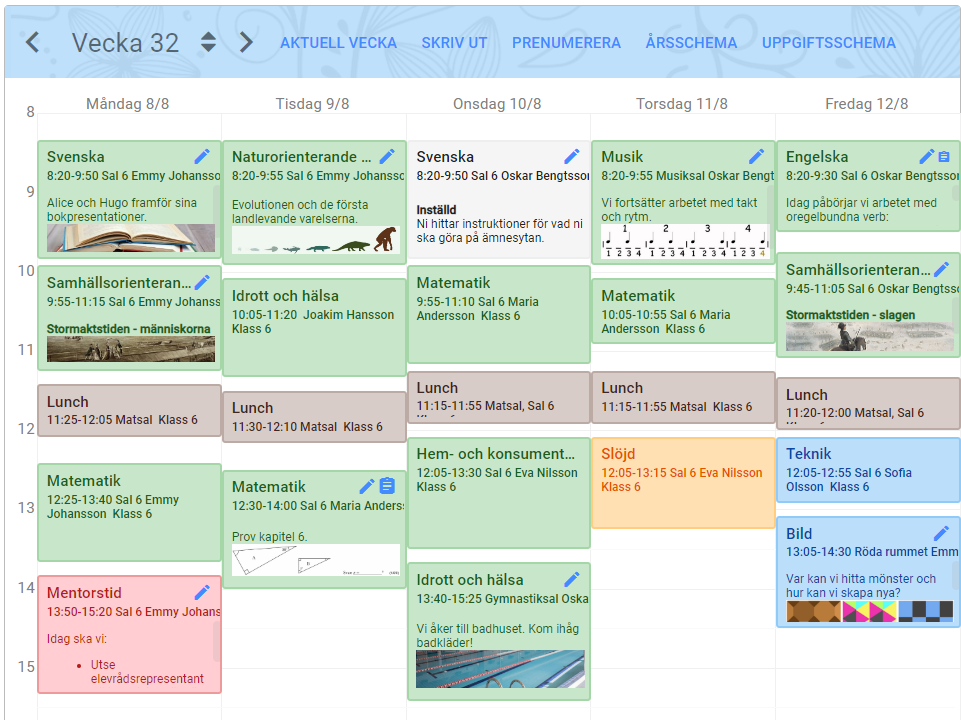Open Slöjd 12:05-13:15 lesson
Screen dimensions: 961x720
point(683,483)
